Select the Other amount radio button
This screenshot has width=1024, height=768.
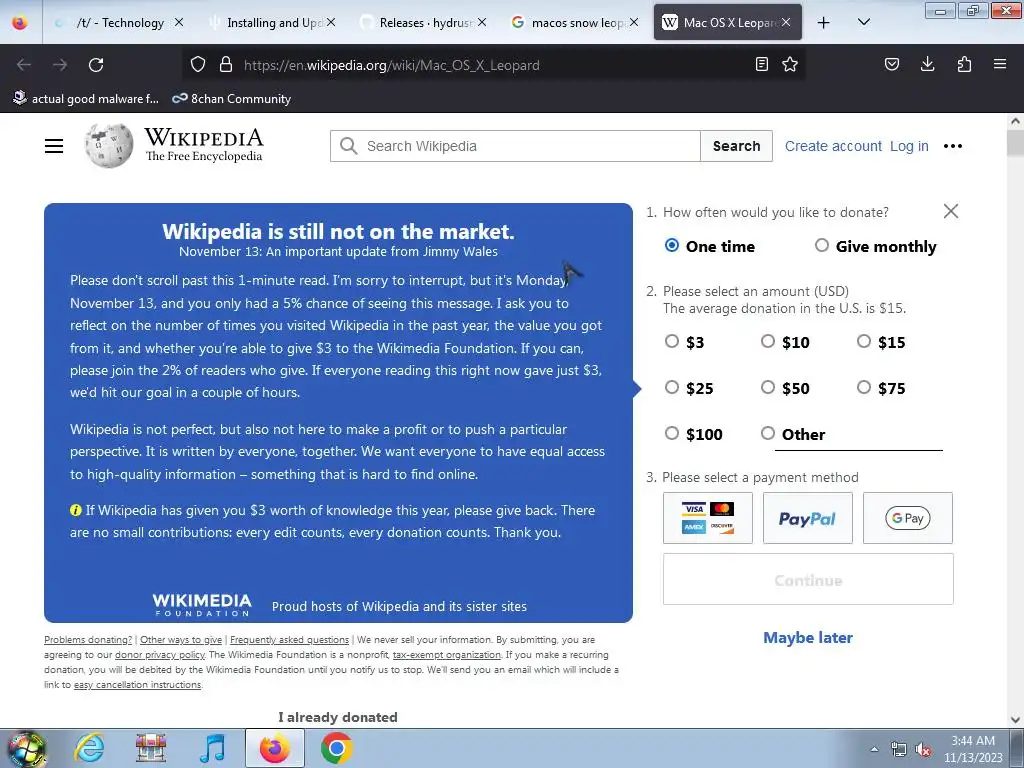(x=768, y=433)
